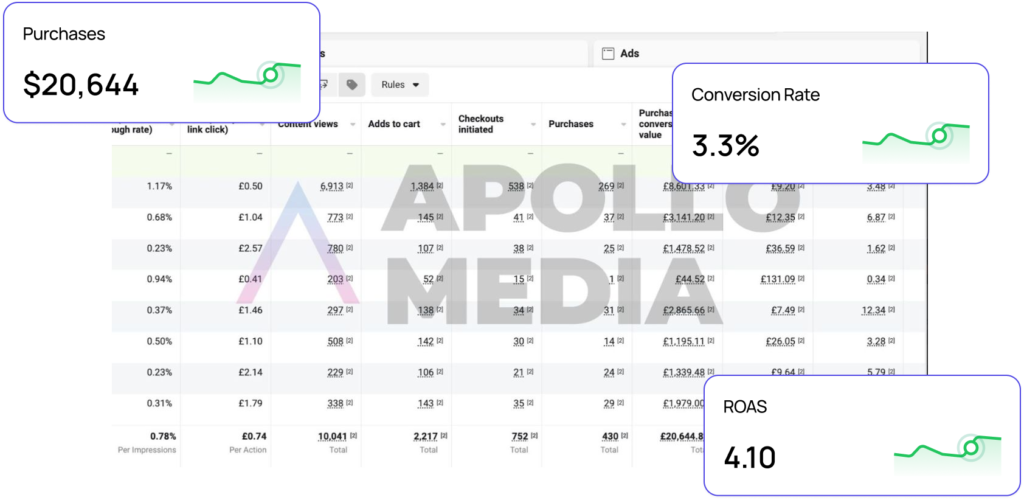Click the ROAS 4.10 summary card
This screenshot has height=500, width=1024.
pyautogui.click(x=860, y=435)
